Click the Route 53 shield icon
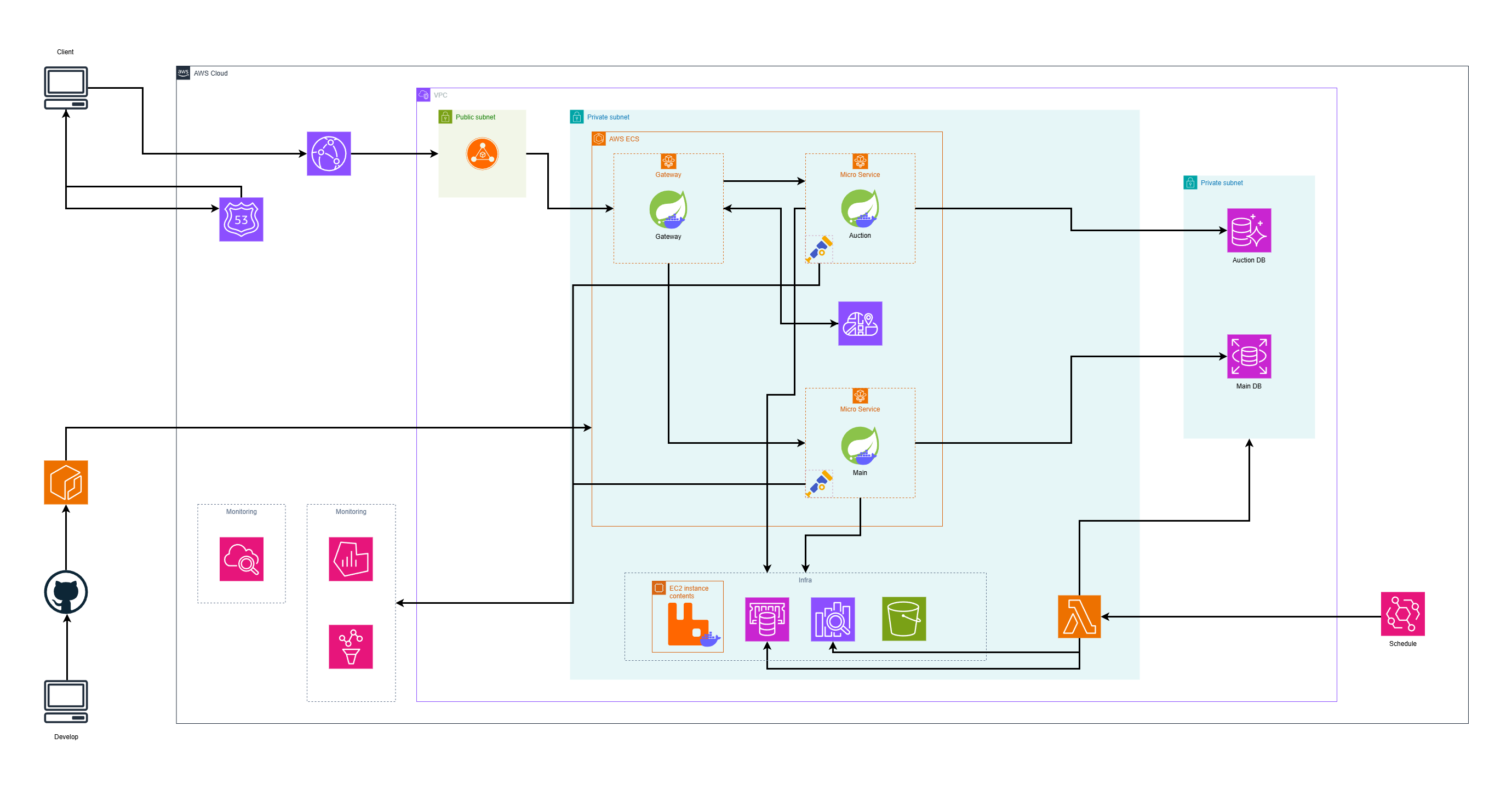The width and height of the screenshot is (1512, 789). (240, 220)
